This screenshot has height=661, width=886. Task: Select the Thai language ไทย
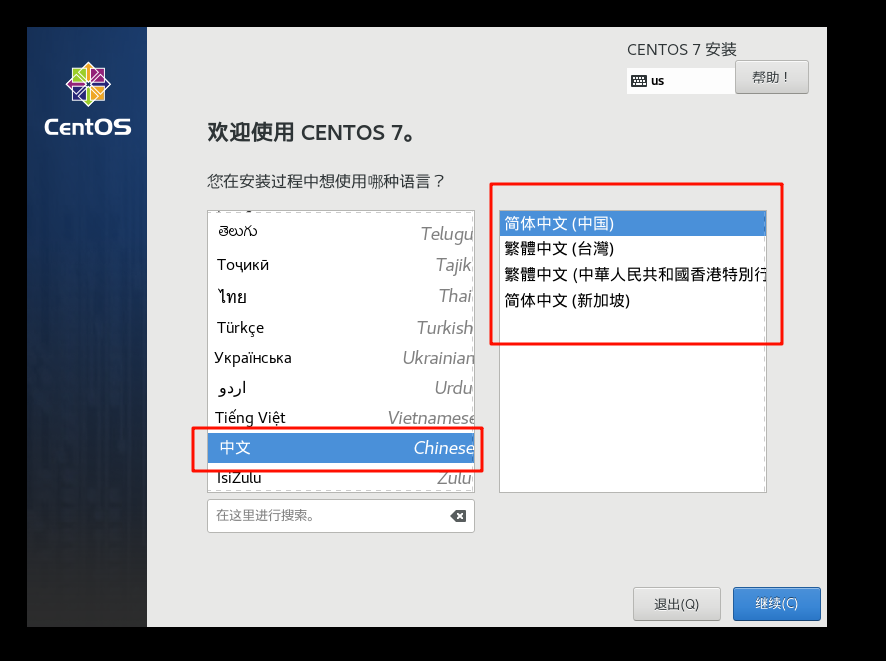340,296
